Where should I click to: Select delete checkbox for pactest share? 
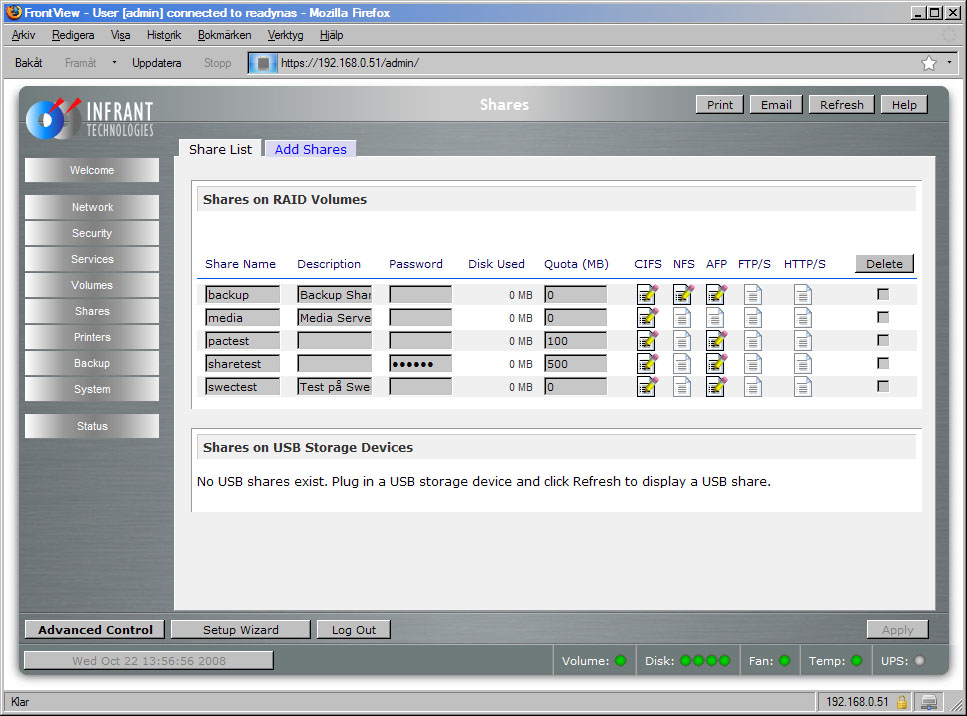[x=883, y=340]
